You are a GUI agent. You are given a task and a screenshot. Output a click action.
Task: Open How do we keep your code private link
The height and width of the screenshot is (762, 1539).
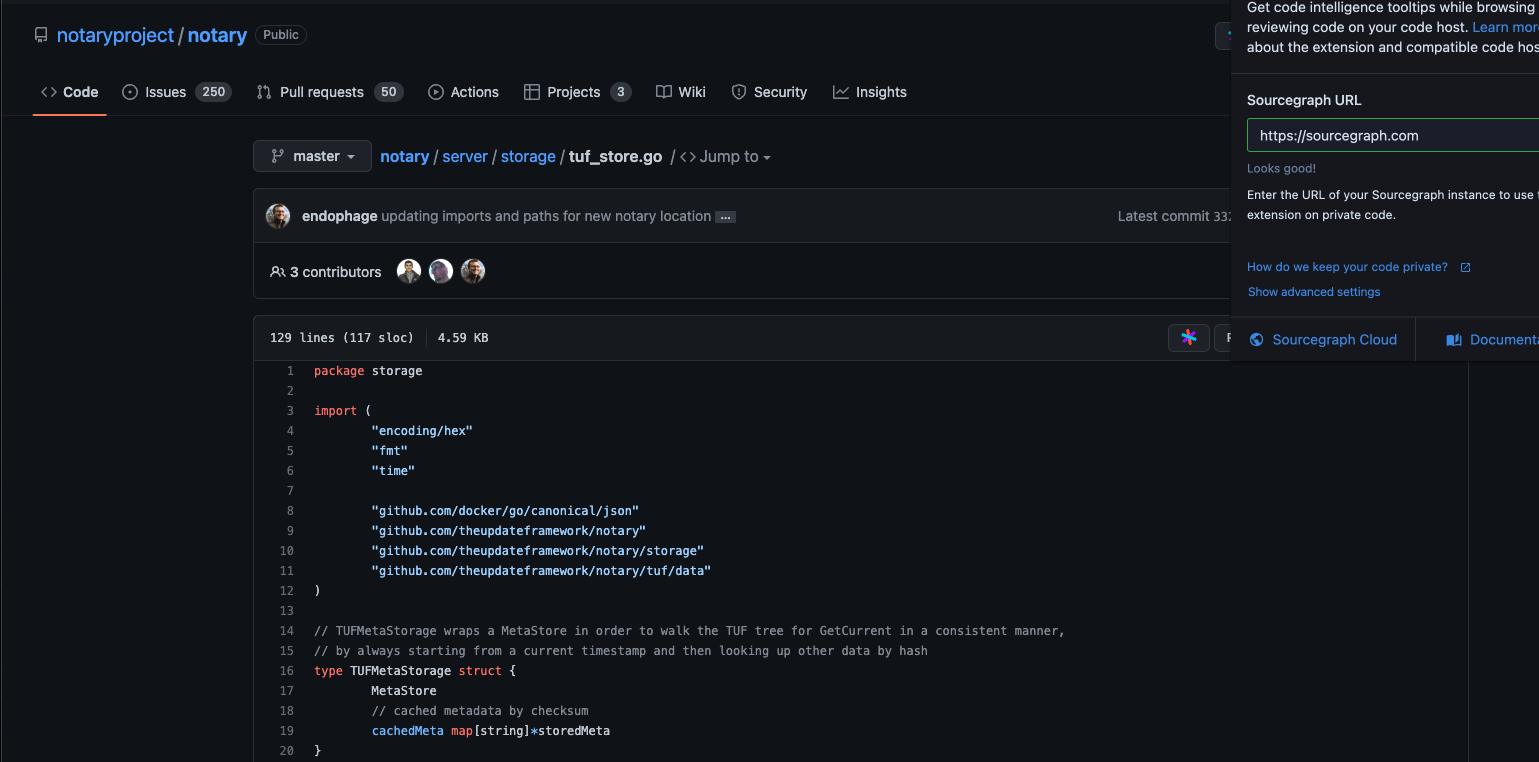(x=1347, y=267)
